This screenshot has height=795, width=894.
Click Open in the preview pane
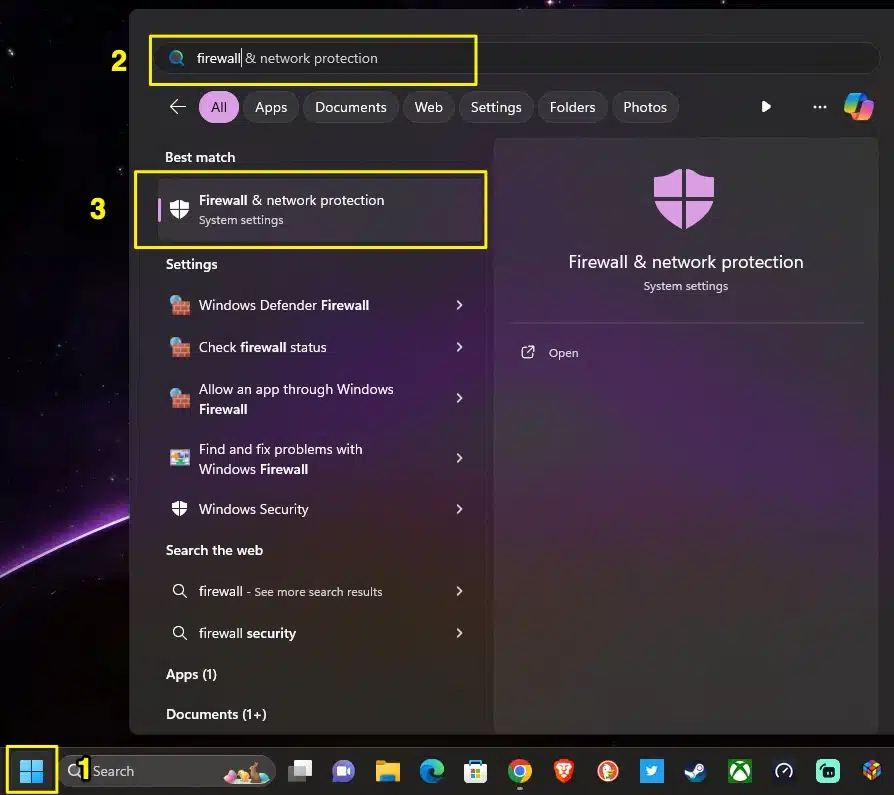pyautogui.click(x=563, y=353)
